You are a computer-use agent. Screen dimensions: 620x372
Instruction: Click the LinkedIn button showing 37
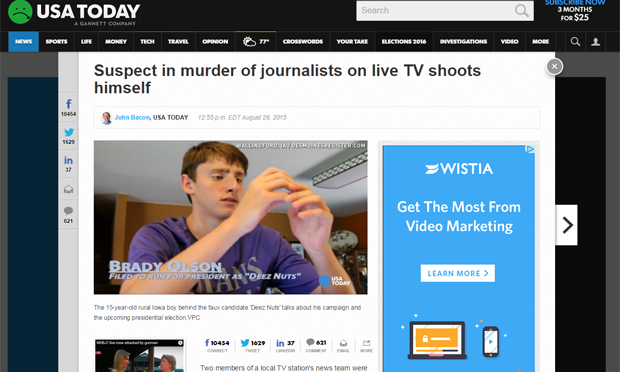[x=285, y=345]
